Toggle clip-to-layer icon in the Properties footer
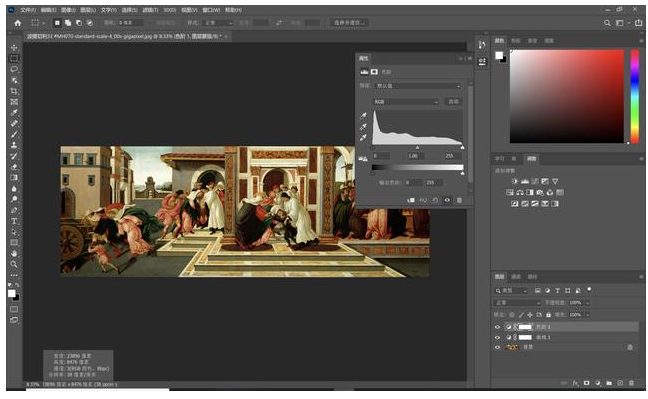 pos(411,200)
